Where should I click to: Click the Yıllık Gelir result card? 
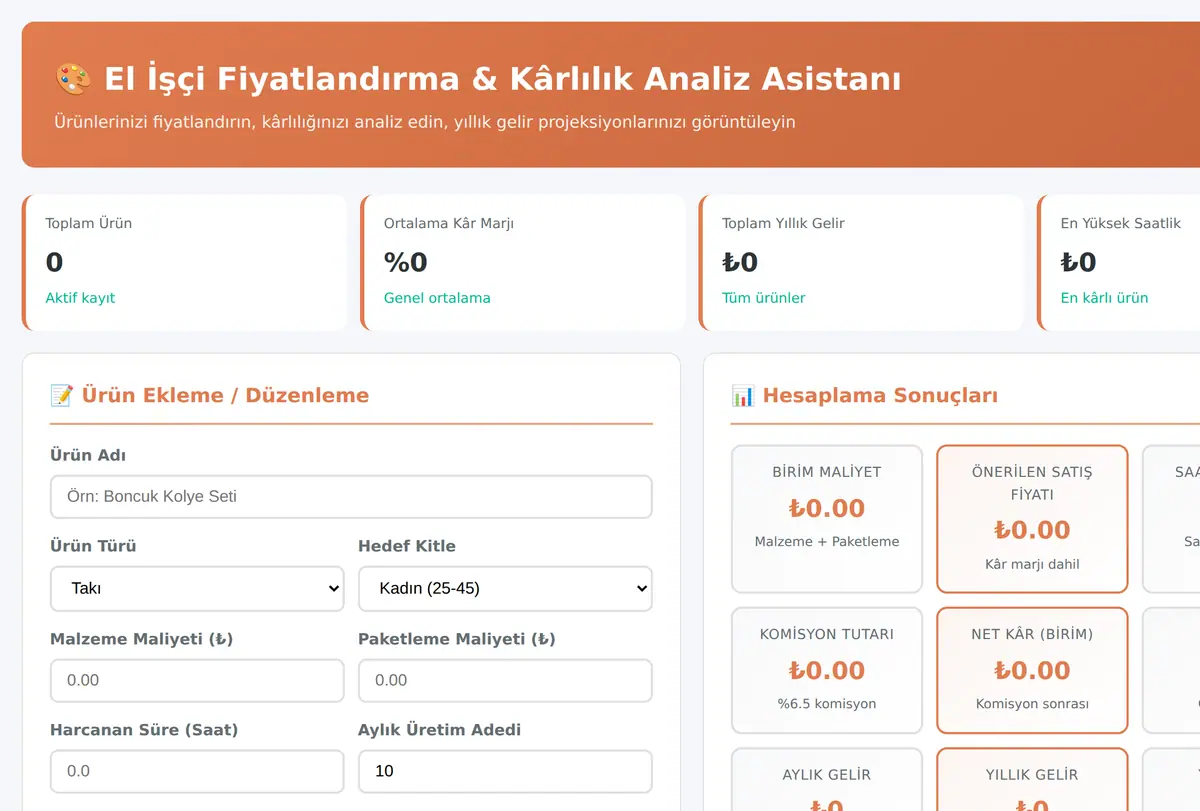pos(1032,780)
